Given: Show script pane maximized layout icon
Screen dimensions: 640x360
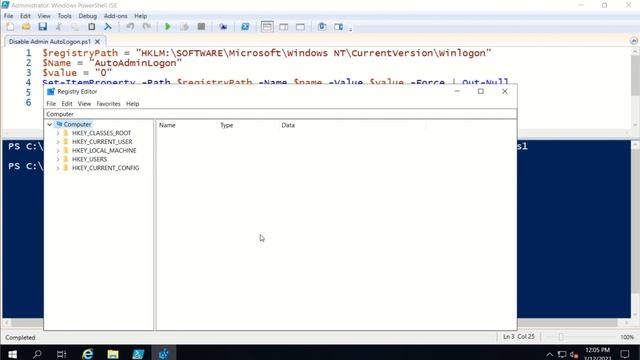Looking at the screenshot, I should point(300,27).
